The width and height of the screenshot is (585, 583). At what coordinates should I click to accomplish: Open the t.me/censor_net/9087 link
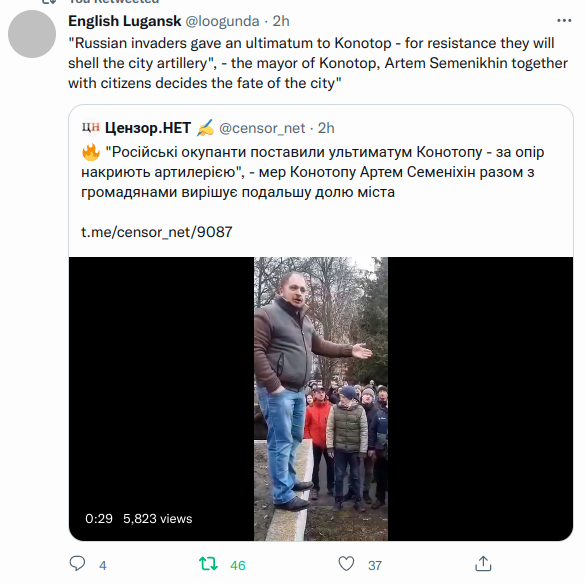pos(157,232)
